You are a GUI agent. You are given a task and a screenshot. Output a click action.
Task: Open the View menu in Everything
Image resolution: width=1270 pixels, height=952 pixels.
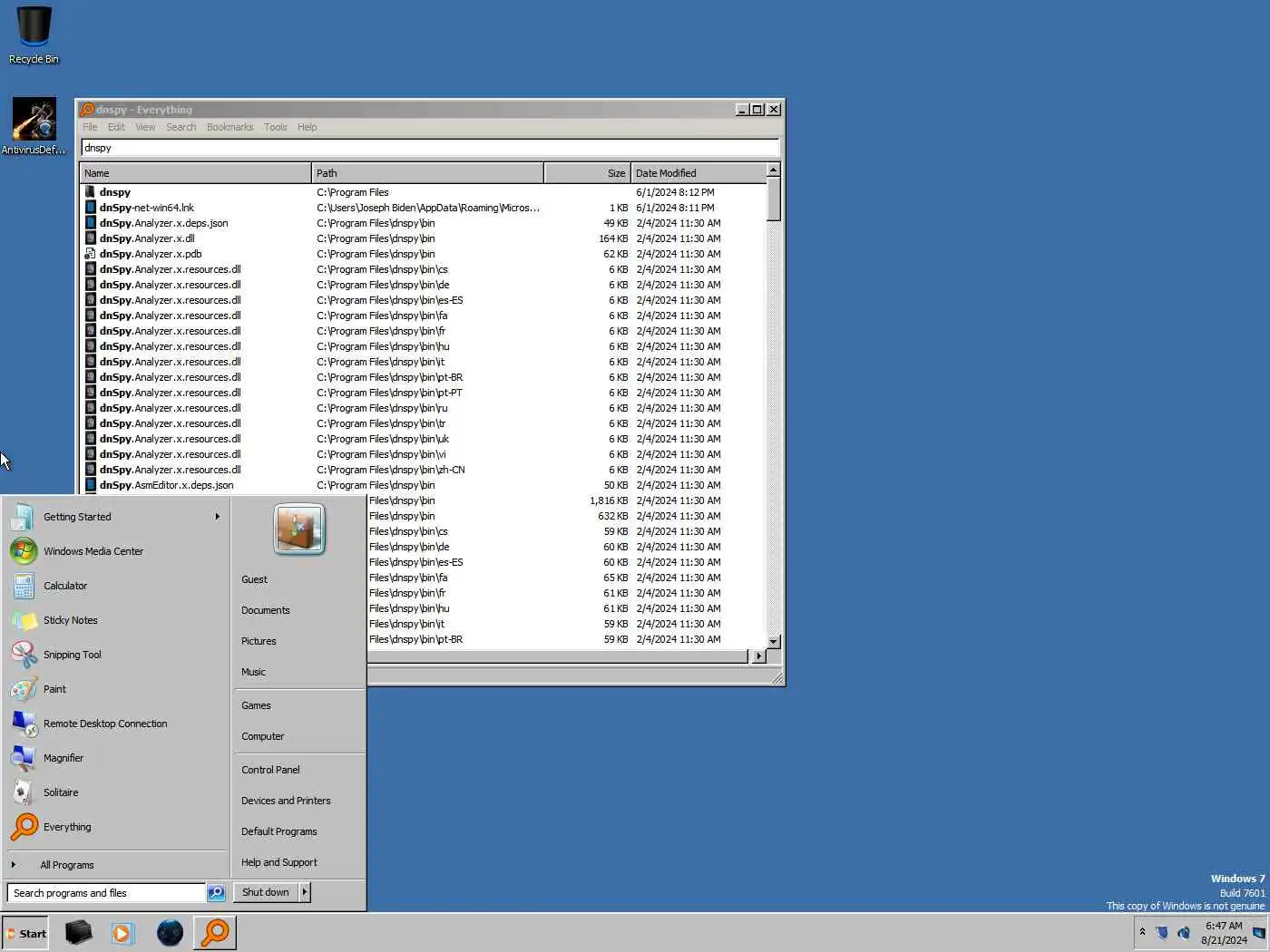145,127
